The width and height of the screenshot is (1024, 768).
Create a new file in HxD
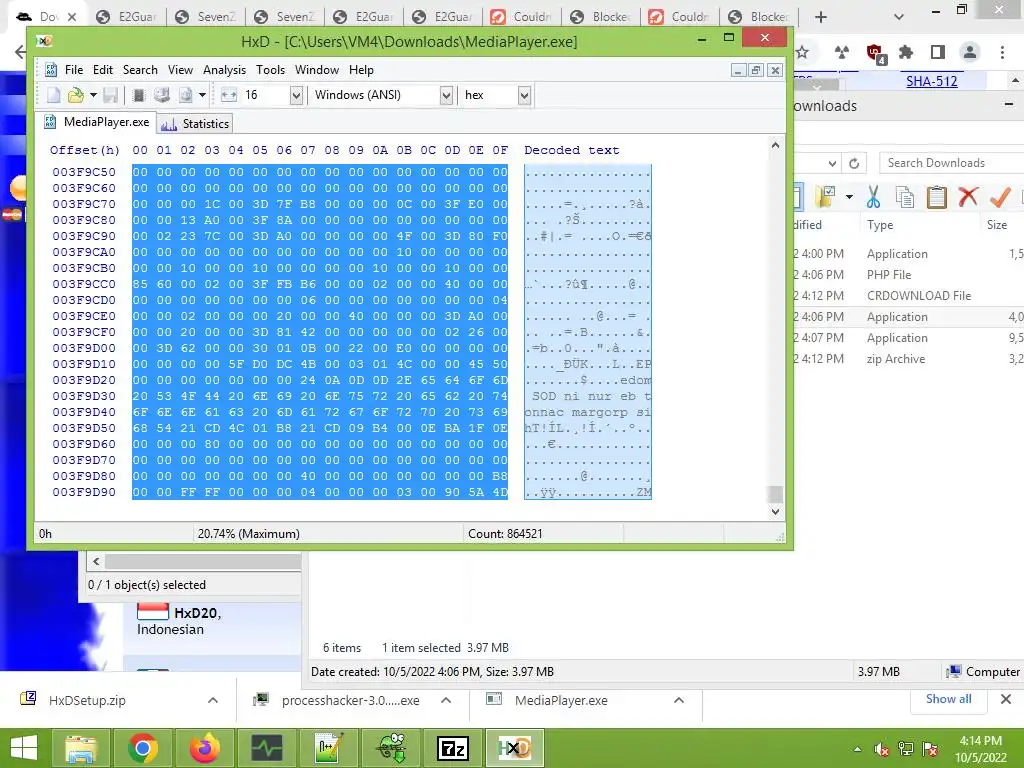(54, 95)
